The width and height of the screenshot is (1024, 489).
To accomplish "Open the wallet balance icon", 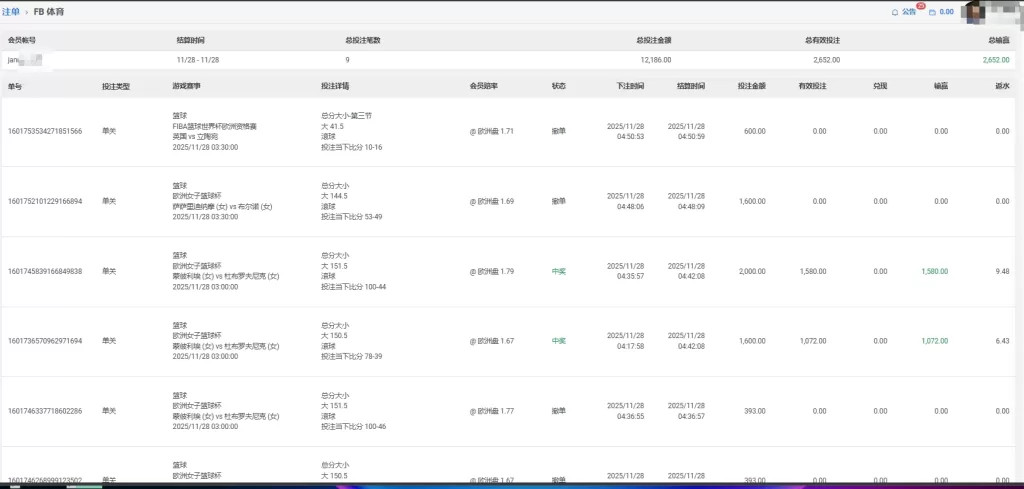I will [932, 12].
